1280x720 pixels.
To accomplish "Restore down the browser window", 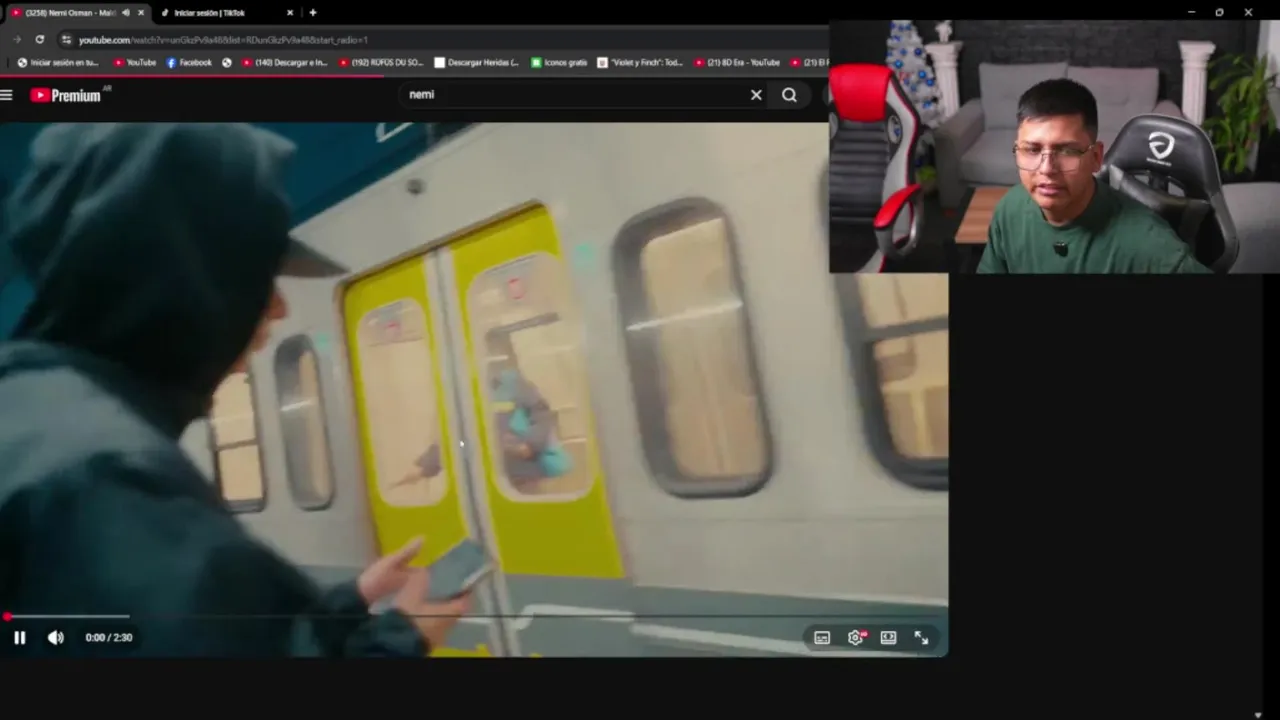I will point(1219,12).
